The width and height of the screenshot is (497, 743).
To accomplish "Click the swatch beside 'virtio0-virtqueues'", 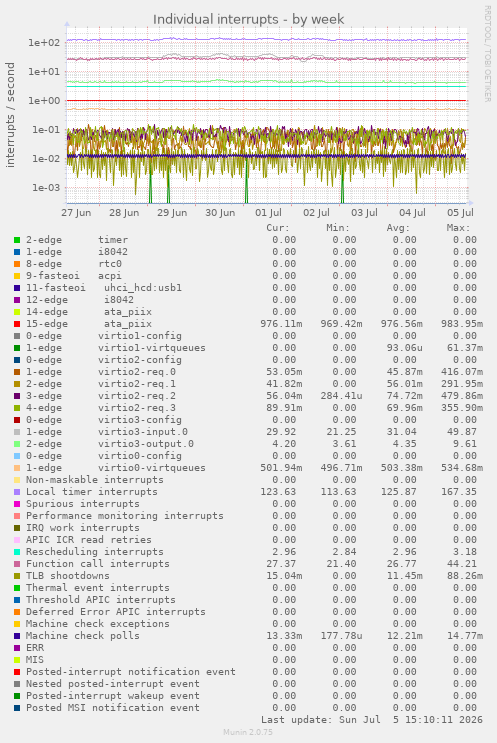I will (17, 468).
